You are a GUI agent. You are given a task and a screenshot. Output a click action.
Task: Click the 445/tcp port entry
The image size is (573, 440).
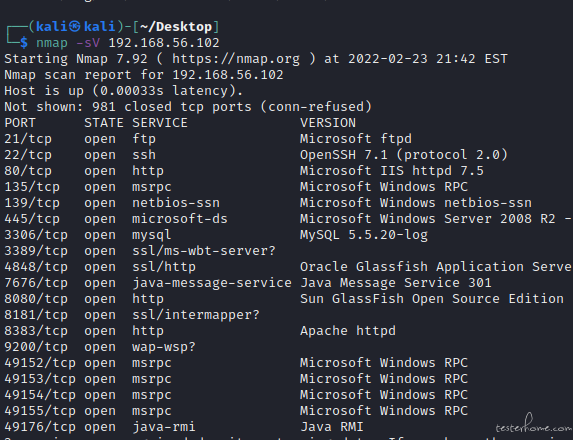click(32, 219)
